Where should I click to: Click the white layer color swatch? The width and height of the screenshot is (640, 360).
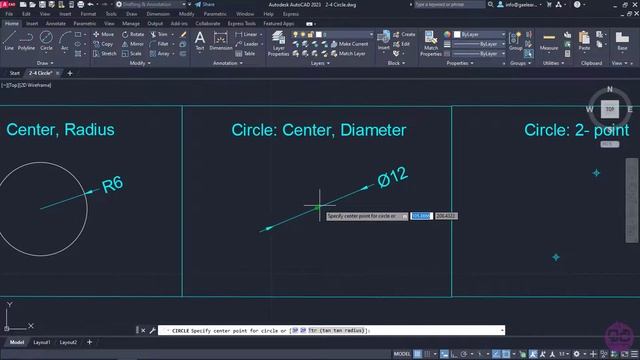pyautogui.click(x=319, y=34)
